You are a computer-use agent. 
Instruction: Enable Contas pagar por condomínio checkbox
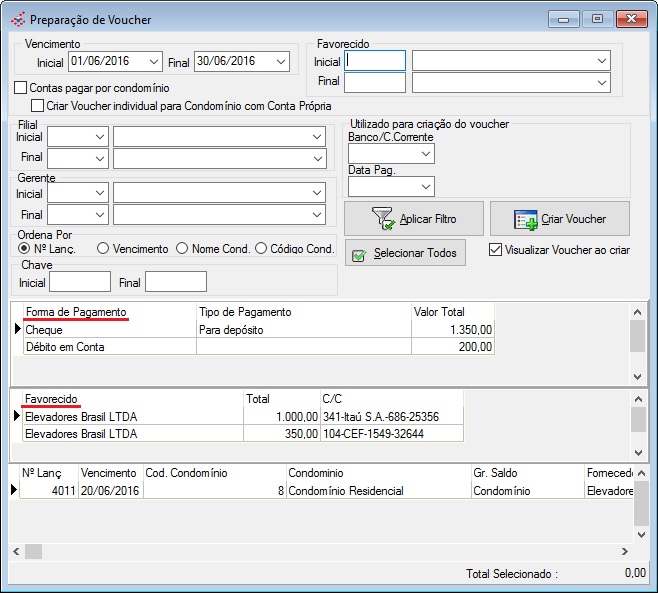pyautogui.click(x=21, y=88)
